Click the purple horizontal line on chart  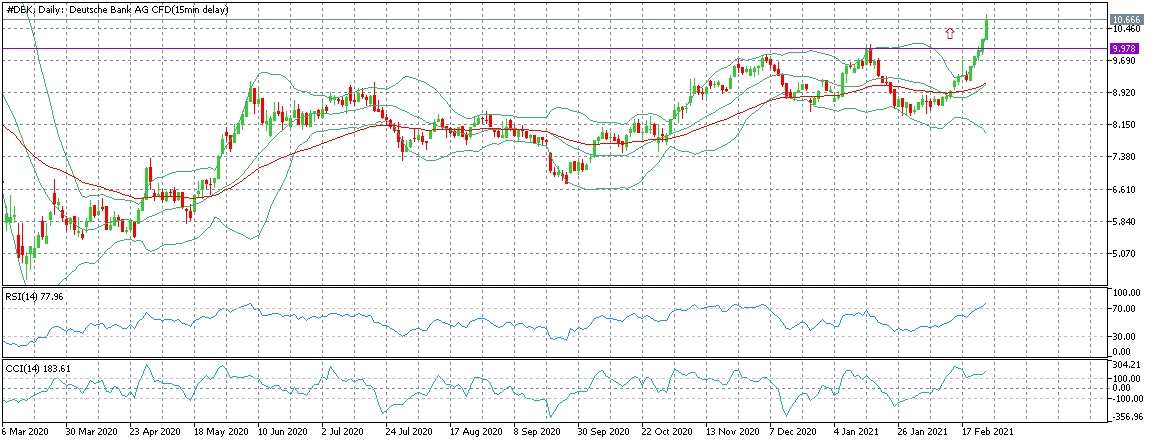(x=554, y=49)
